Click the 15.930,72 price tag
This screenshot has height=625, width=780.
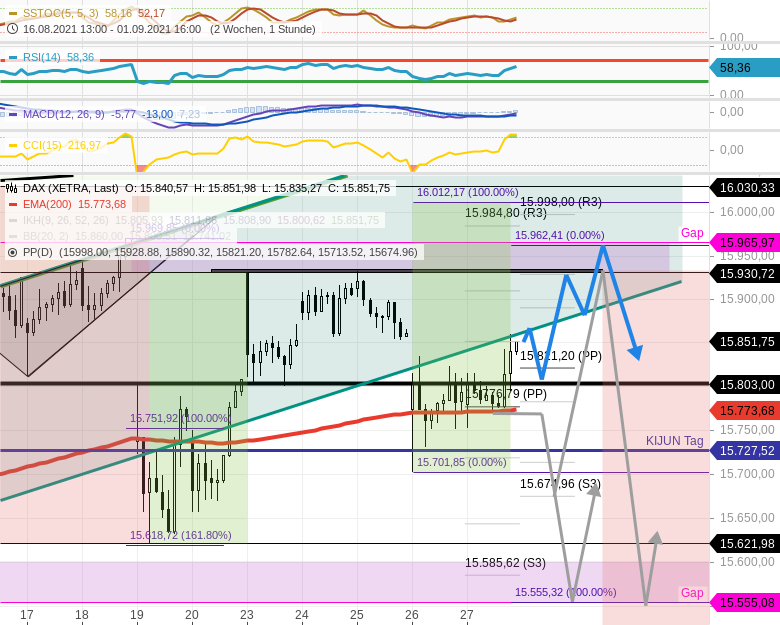tap(745, 274)
